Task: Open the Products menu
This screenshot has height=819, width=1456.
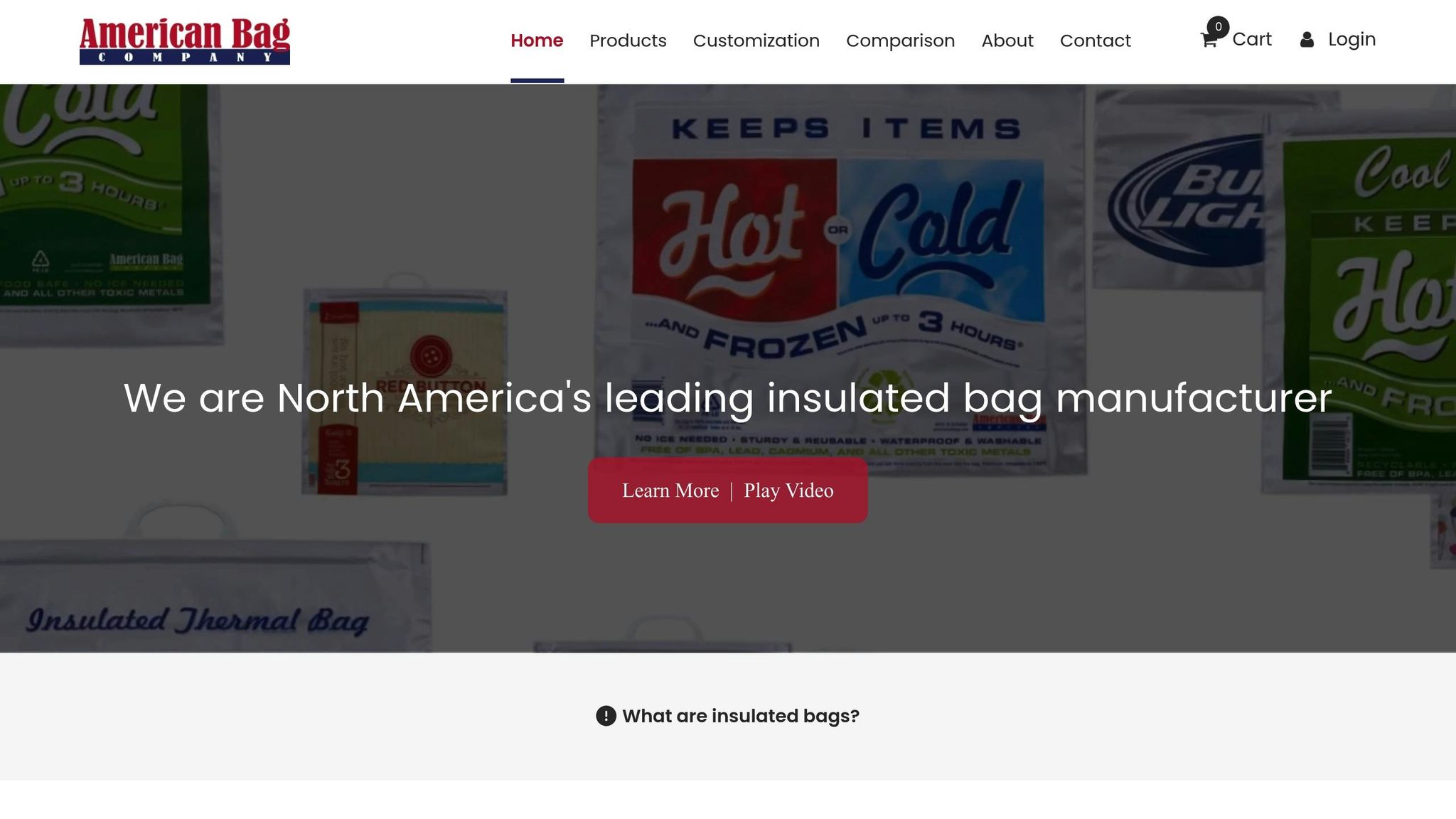Action: tap(628, 41)
